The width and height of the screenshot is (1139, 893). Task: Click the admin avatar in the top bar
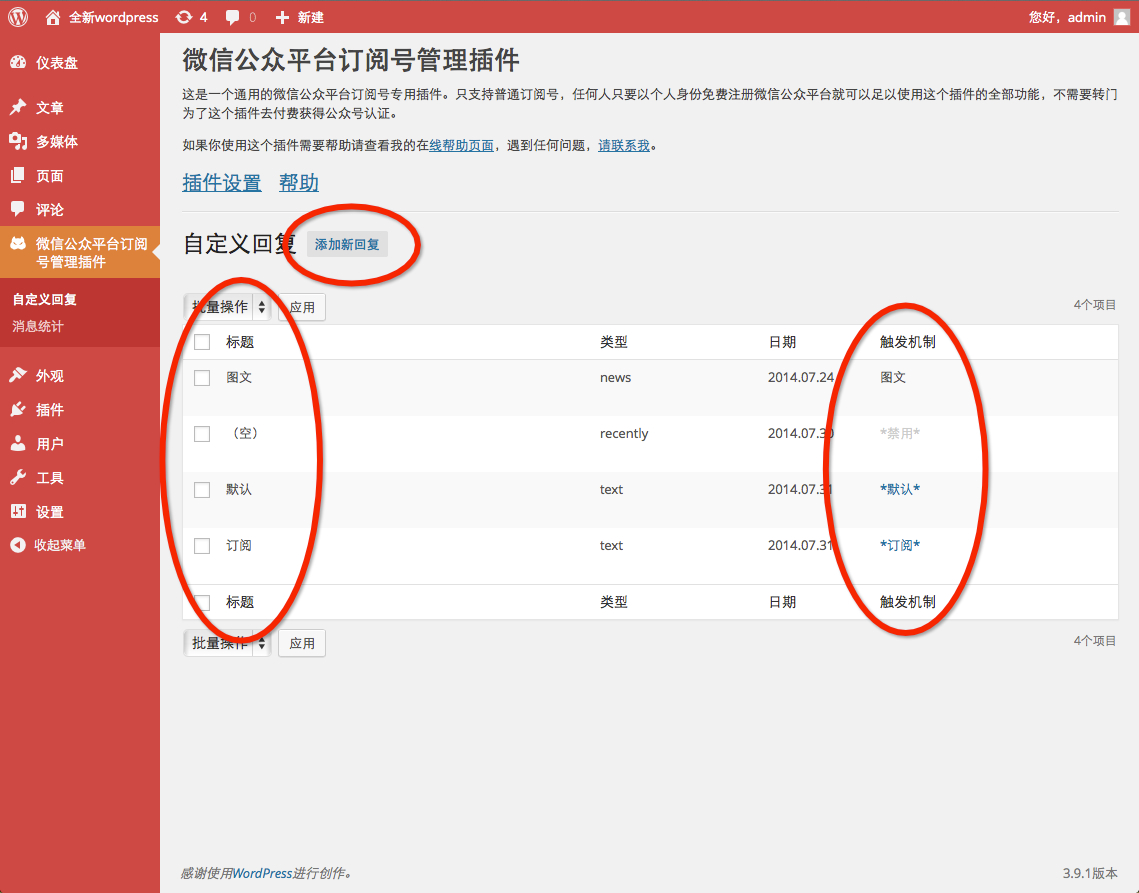1122,17
